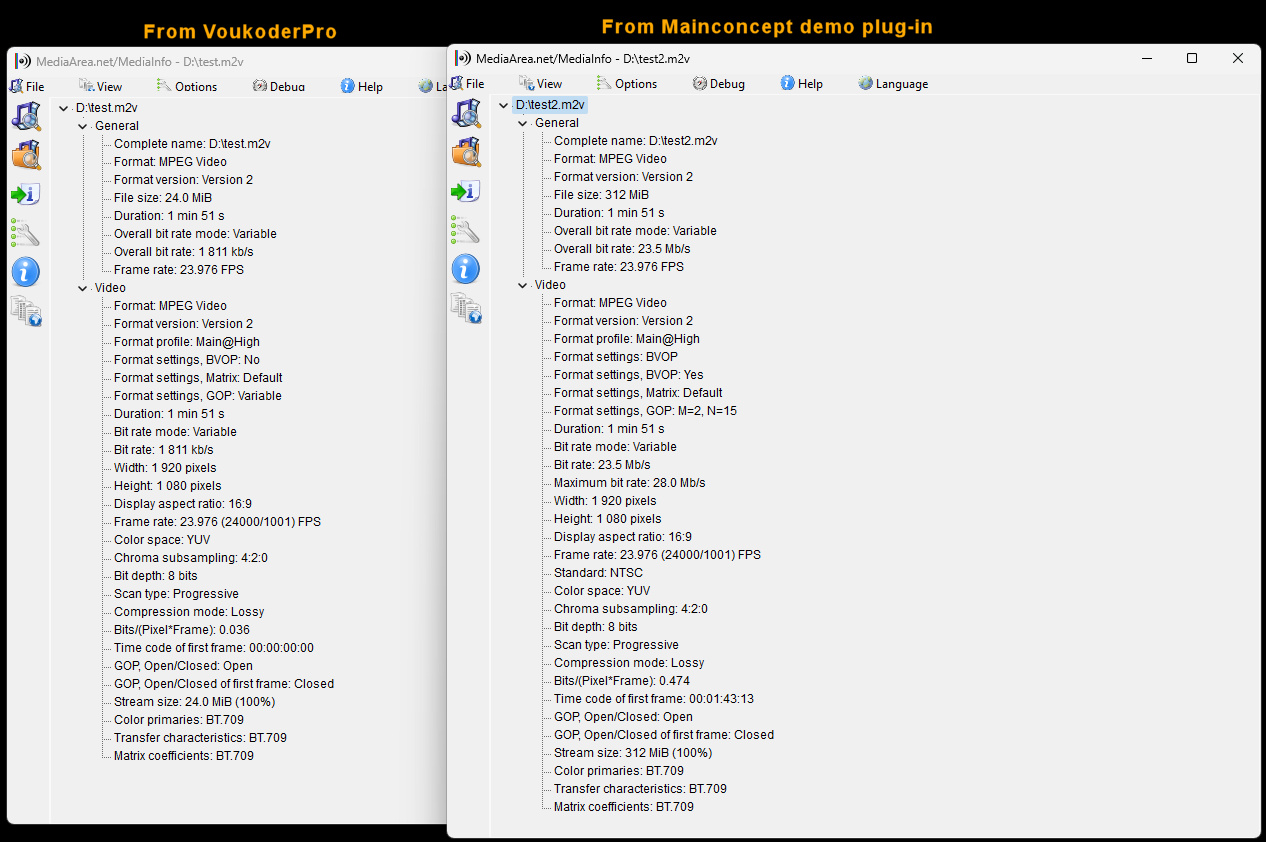This screenshot has width=1266, height=842.
Task: Open the Options menu in the left test.m2v window
Action: tap(187, 87)
